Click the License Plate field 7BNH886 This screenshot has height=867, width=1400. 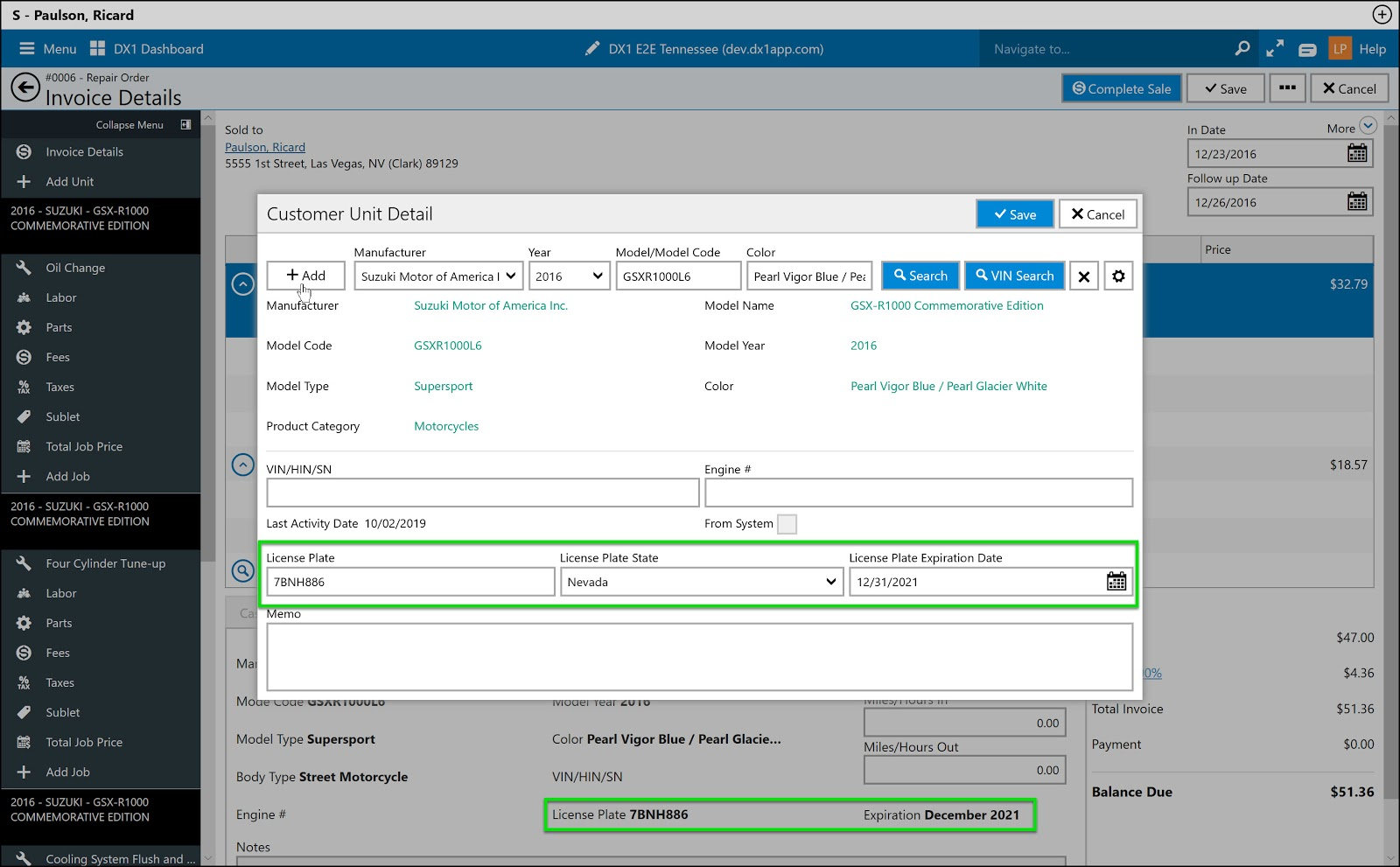(410, 582)
